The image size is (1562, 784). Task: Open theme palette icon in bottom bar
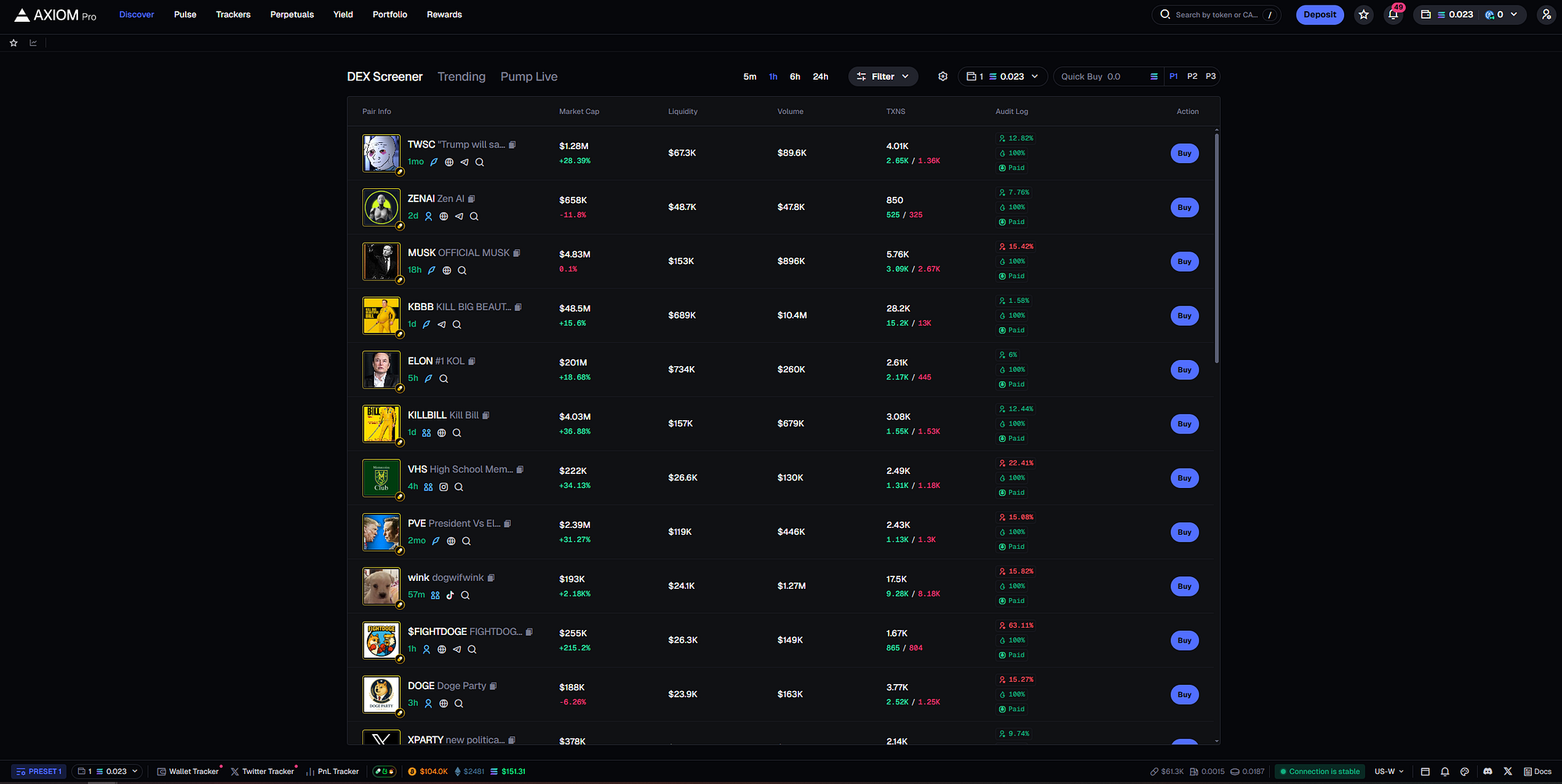(x=1465, y=772)
